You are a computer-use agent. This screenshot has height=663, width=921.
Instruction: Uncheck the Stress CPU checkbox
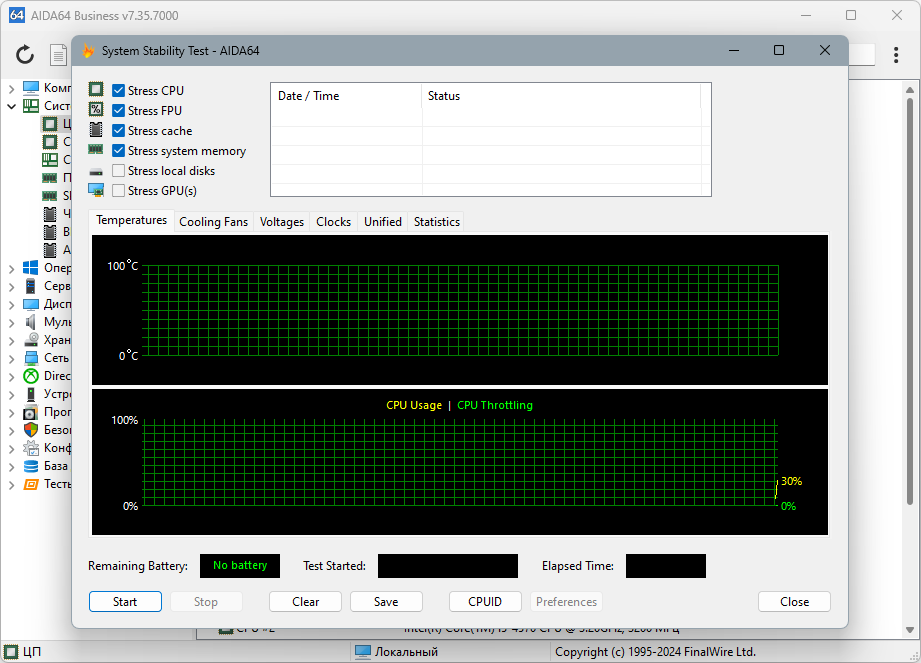pyautogui.click(x=118, y=90)
